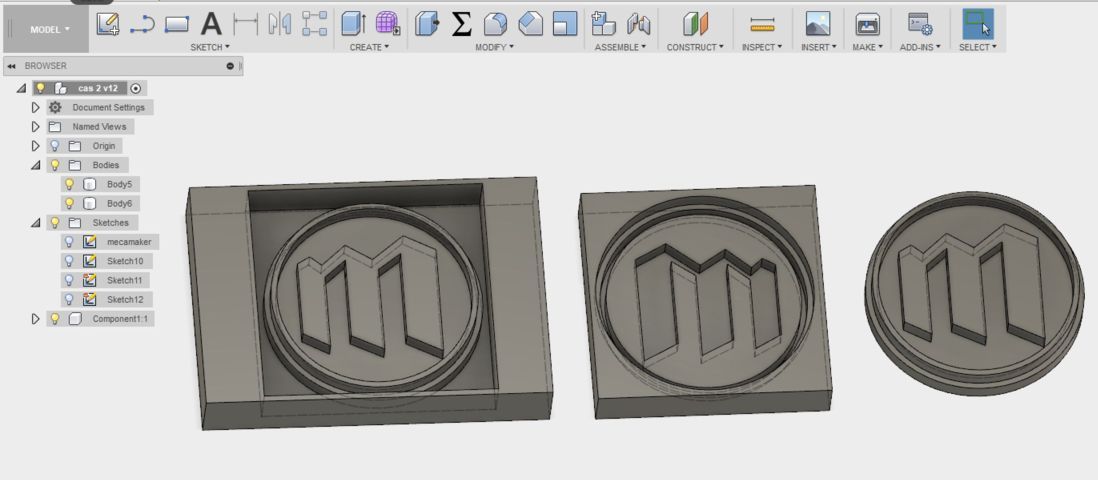Click the Component1:1 cube icon
1098x480 pixels.
pos(75,319)
